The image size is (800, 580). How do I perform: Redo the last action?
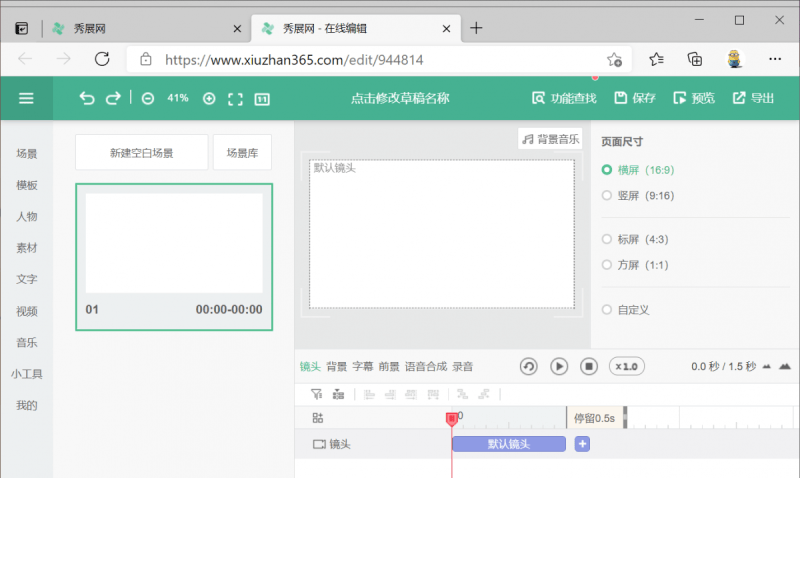(112, 98)
